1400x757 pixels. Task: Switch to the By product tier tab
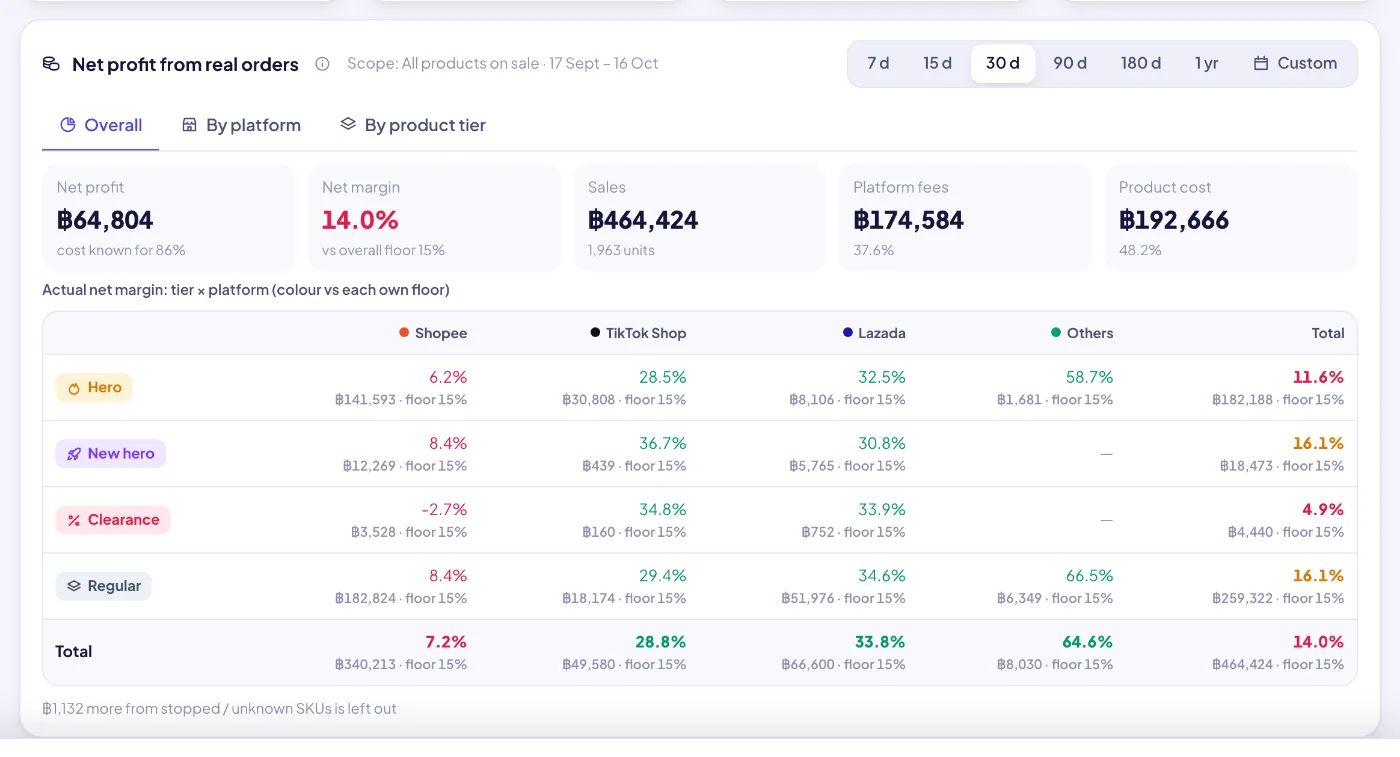pyautogui.click(x=413, y=126)
